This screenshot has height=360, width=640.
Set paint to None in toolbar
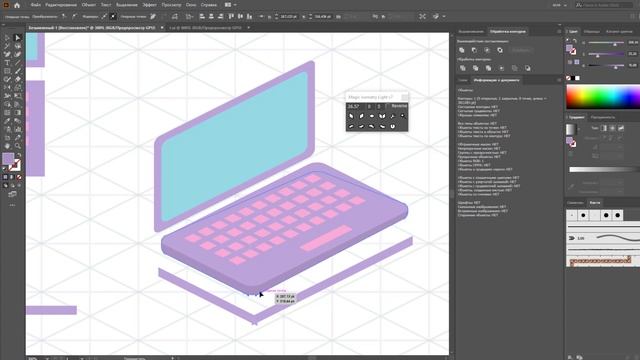tap(19, 177)
